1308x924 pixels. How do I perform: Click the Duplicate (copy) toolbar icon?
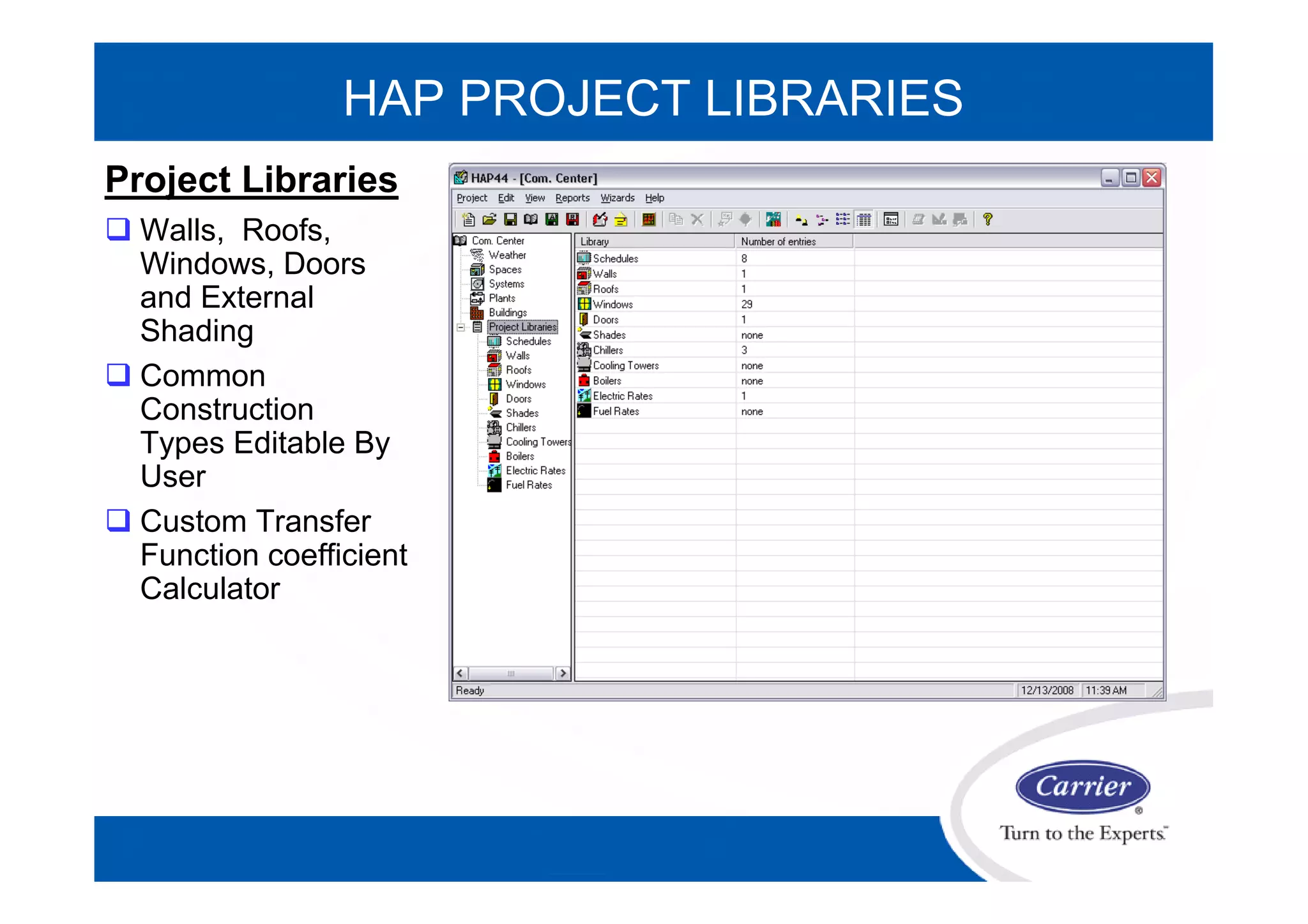click(676, 220)
